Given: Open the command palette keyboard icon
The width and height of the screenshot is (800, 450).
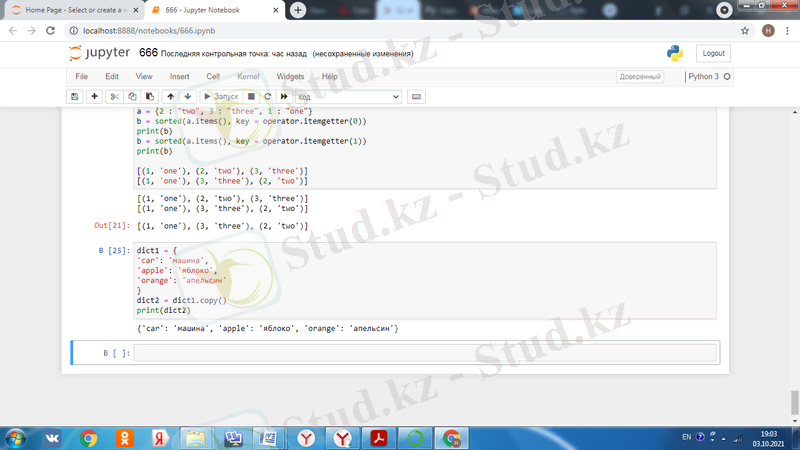Looking at the screenshot, I should (416, 96).
